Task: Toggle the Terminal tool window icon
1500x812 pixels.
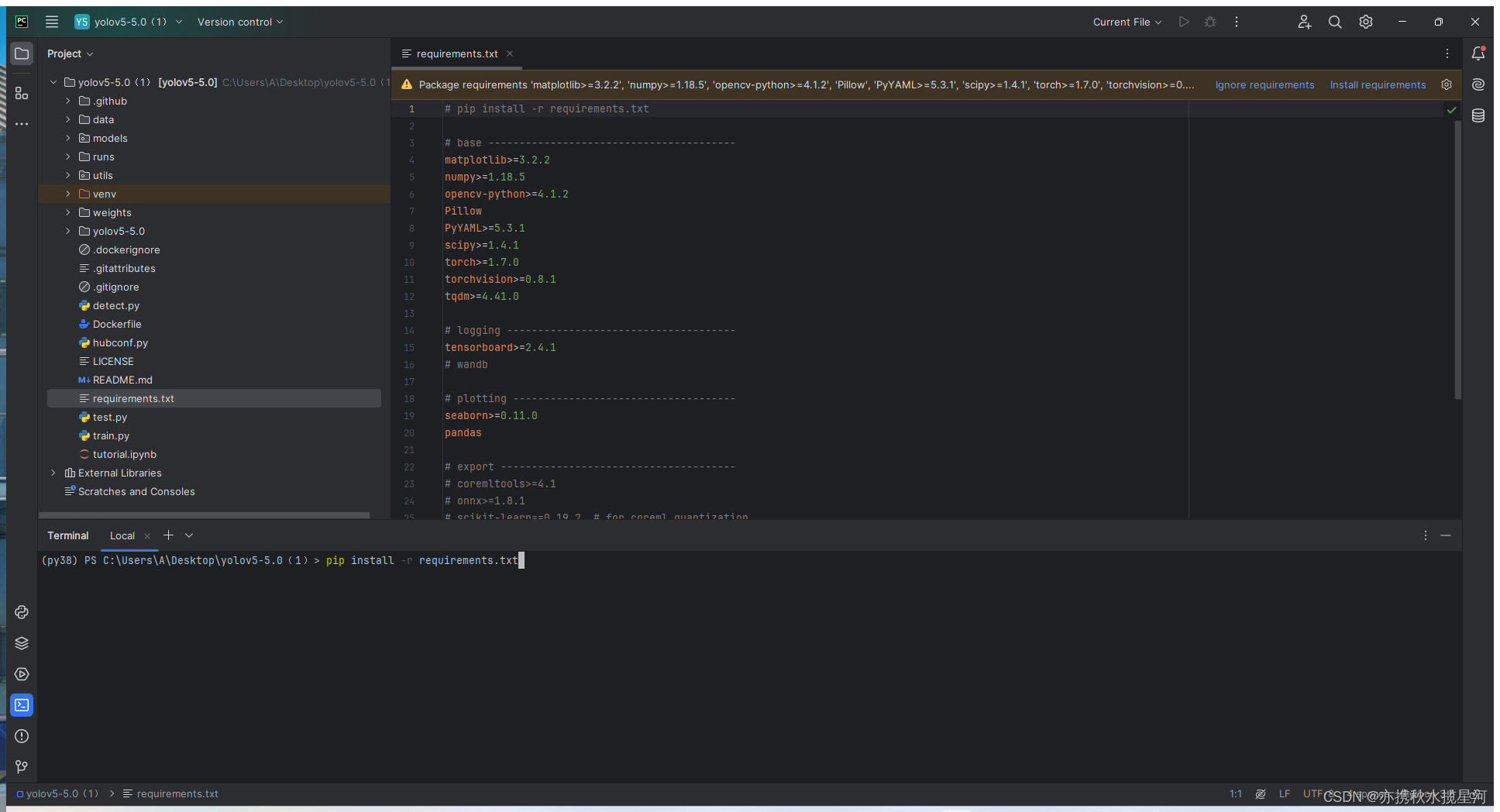Action: point(22,705)
